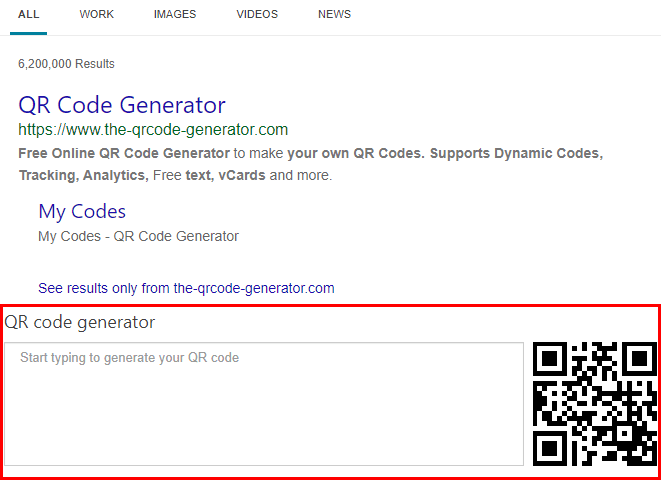Switch to the IMAGES tab

coord(175,14)
